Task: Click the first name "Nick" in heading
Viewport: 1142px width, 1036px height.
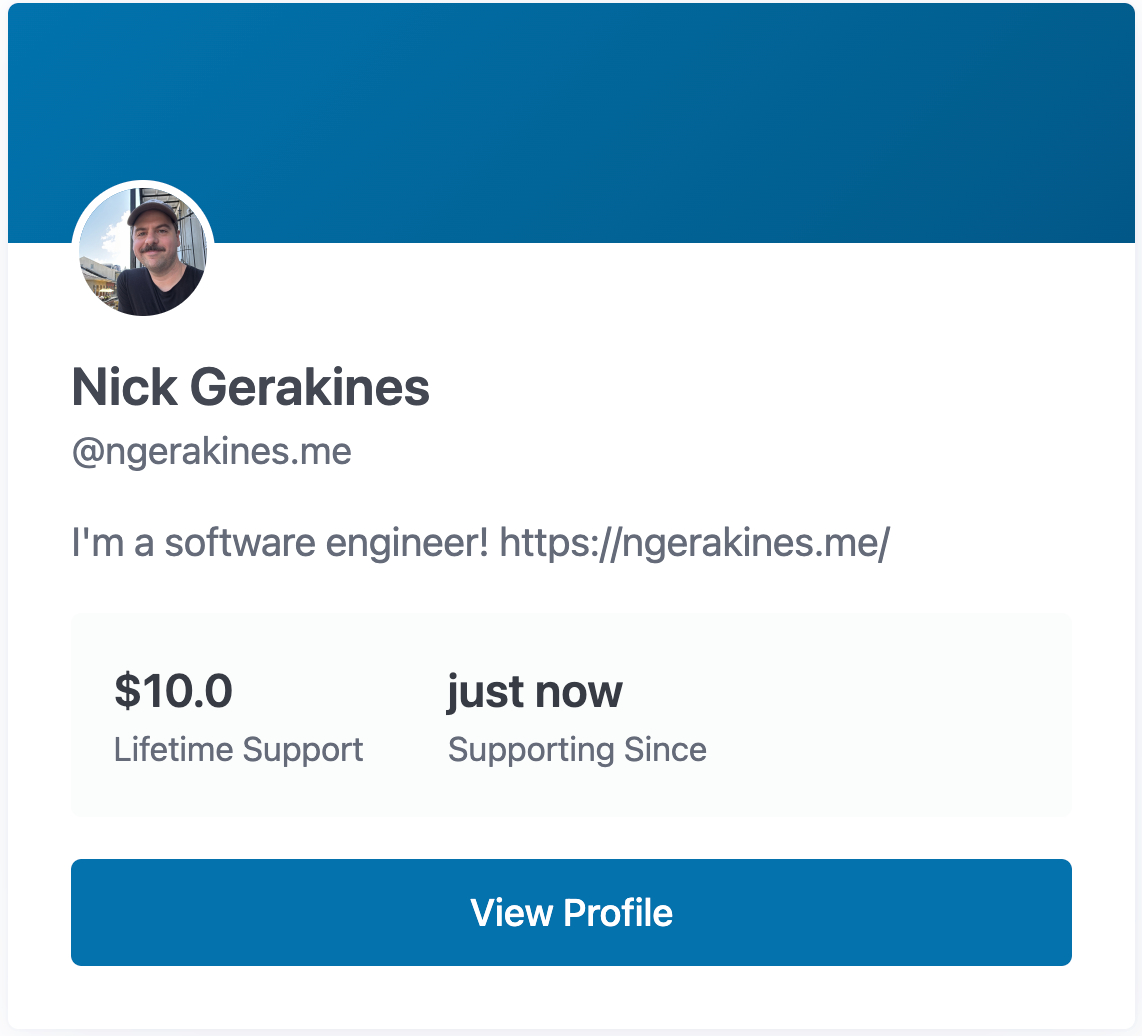Action: pyautogui.click(x=123, y=388)
